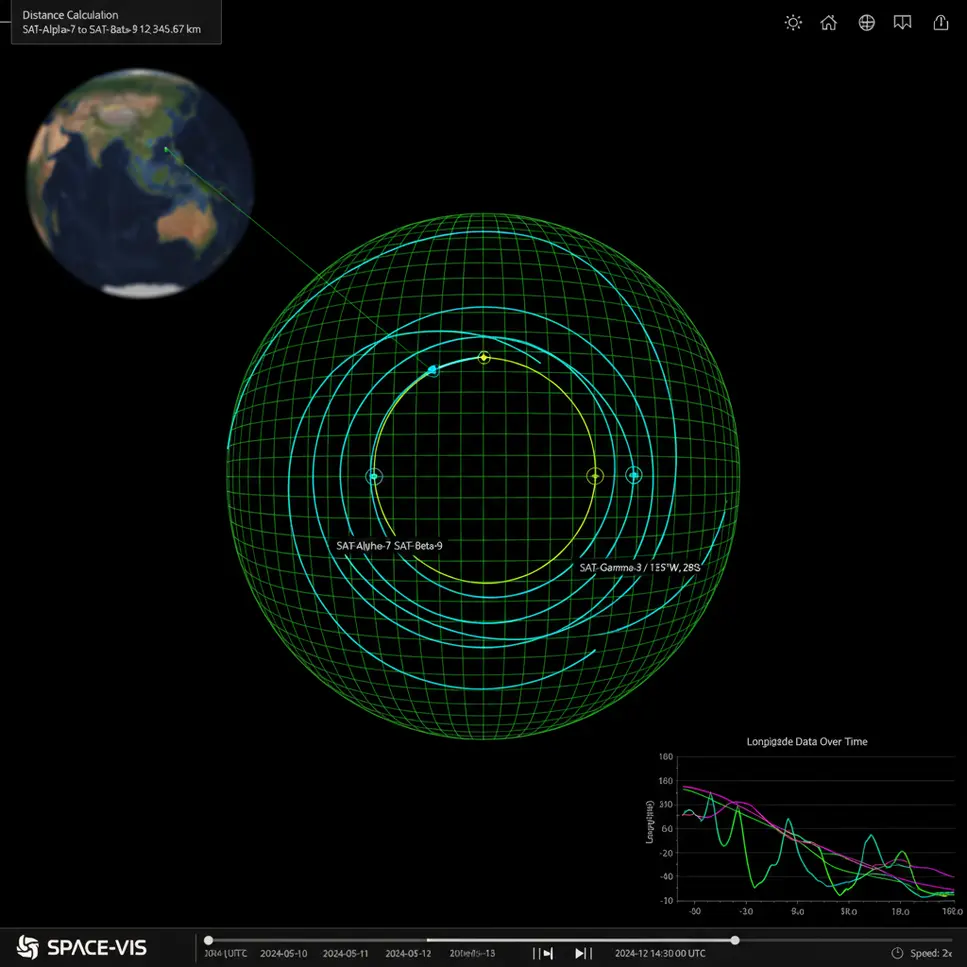The image size is (967, 967).
Task: Select the 2024-05-10 timeline date
Action: (284, 953)
